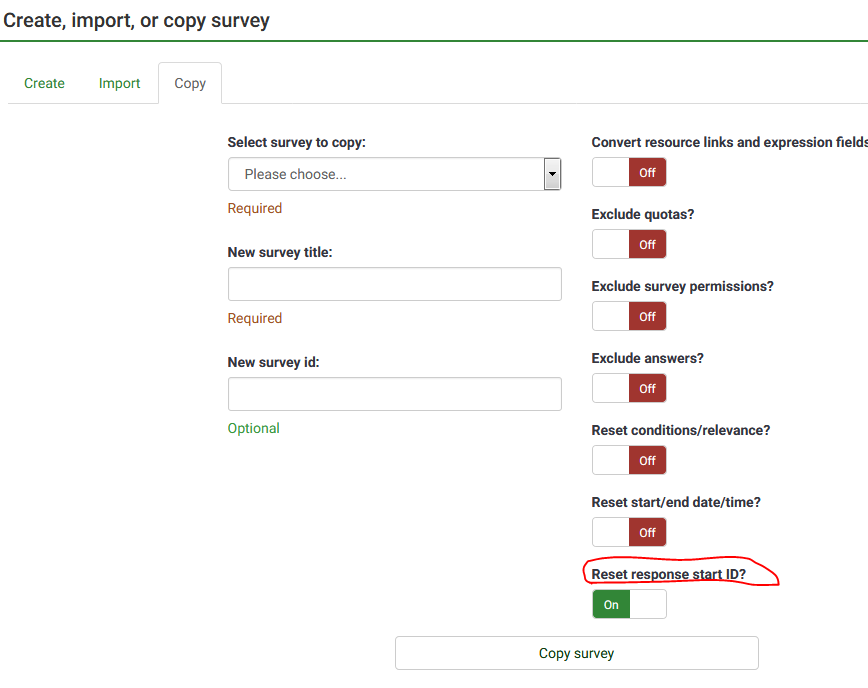This screenshot has height=688, width=868.
Task: Disable the Reset response start ID switch
Action: [x=629, y=604]
